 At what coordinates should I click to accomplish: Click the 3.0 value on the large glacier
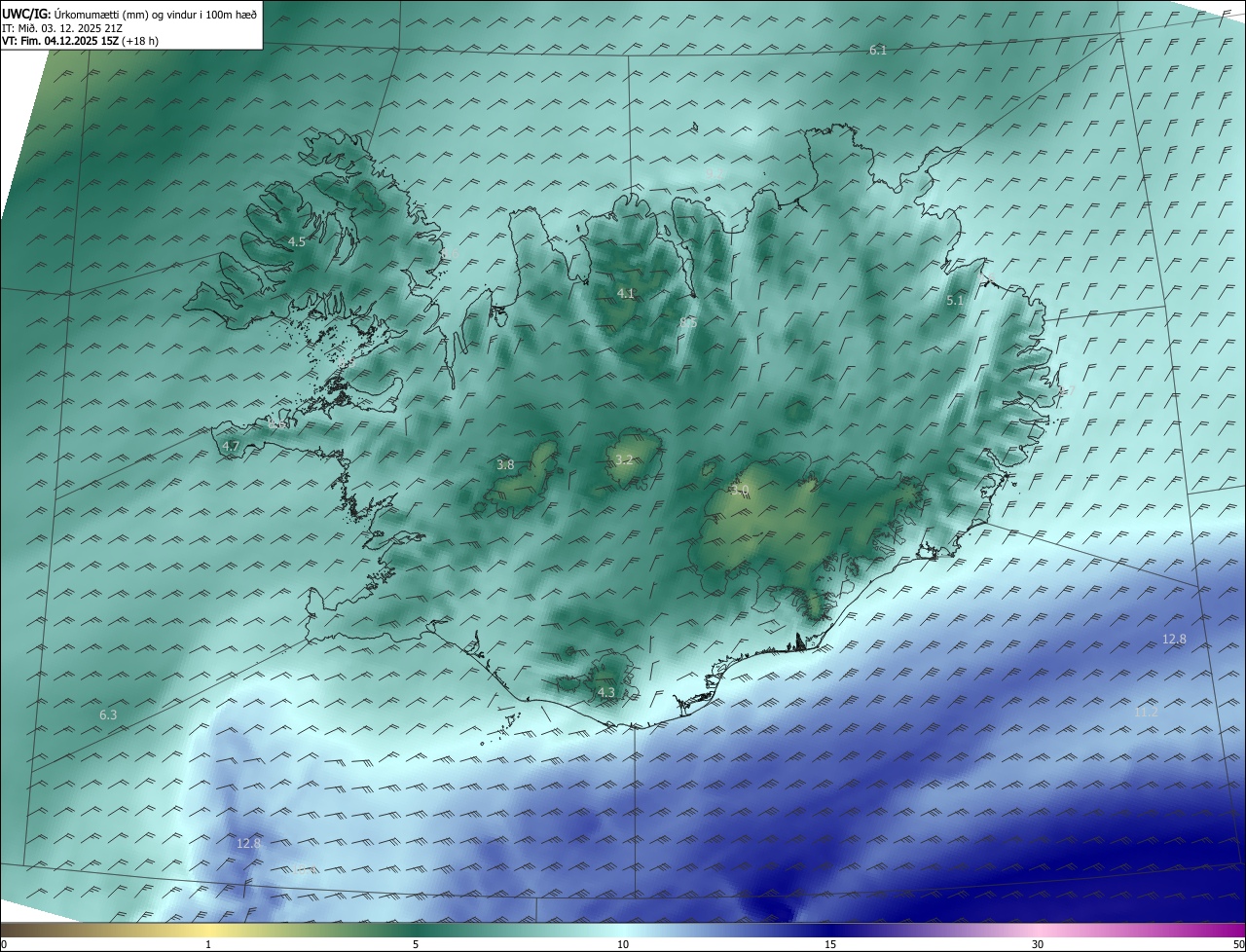tap(741, 493)
